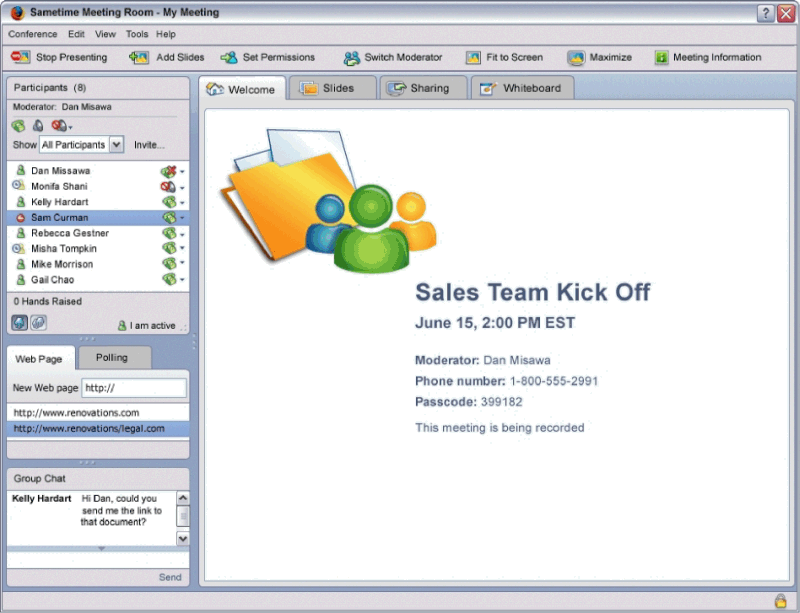Click Kelly Hardart's green phone icon
Viewport: 800px width, 613px height.
(169, 202)
